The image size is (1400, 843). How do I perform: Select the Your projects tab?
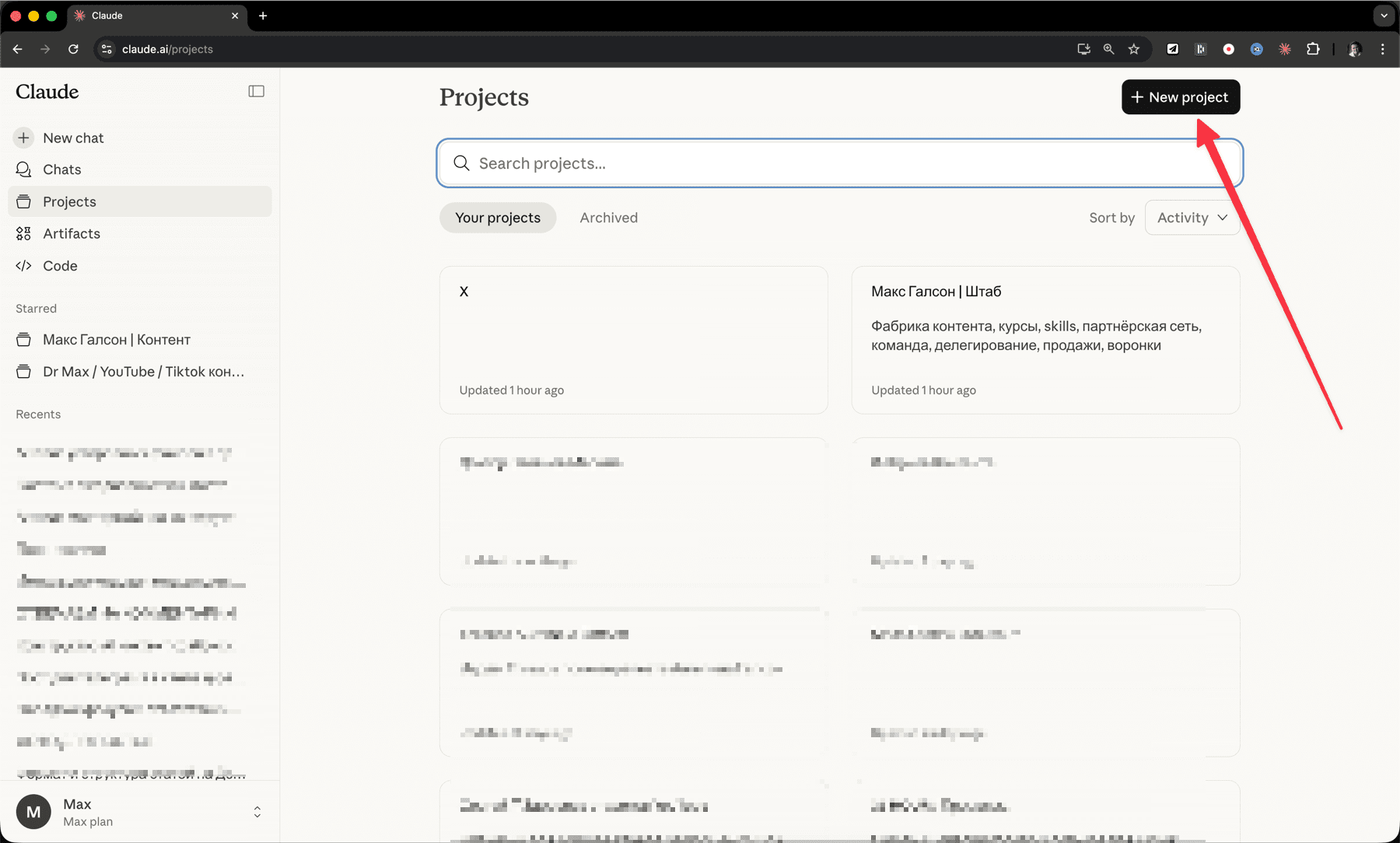coord(497,218)
